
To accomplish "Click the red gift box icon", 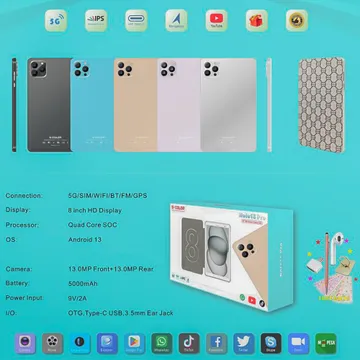I will (257, 21).
